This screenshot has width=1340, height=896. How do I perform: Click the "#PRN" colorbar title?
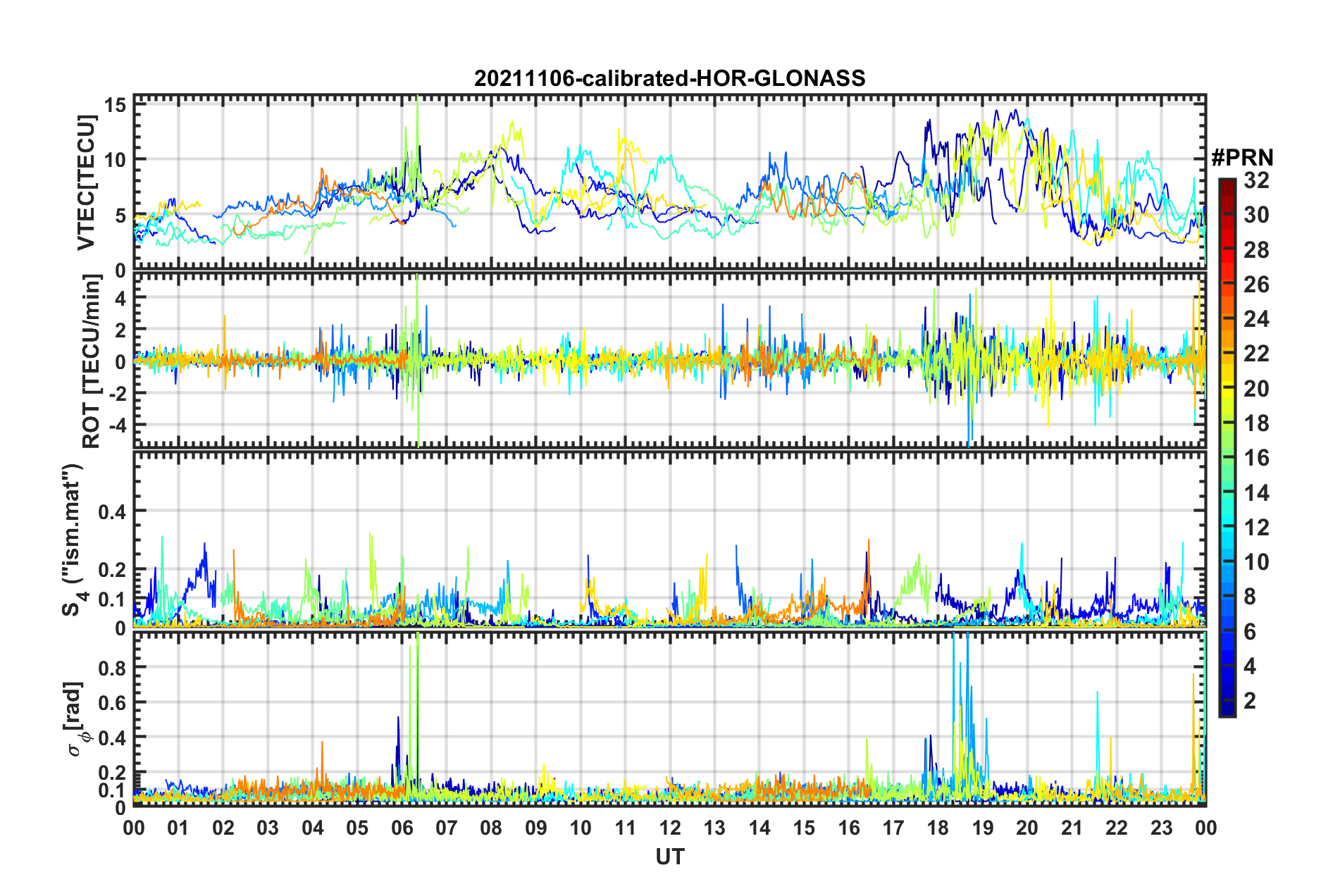(x=1242, y=158)
